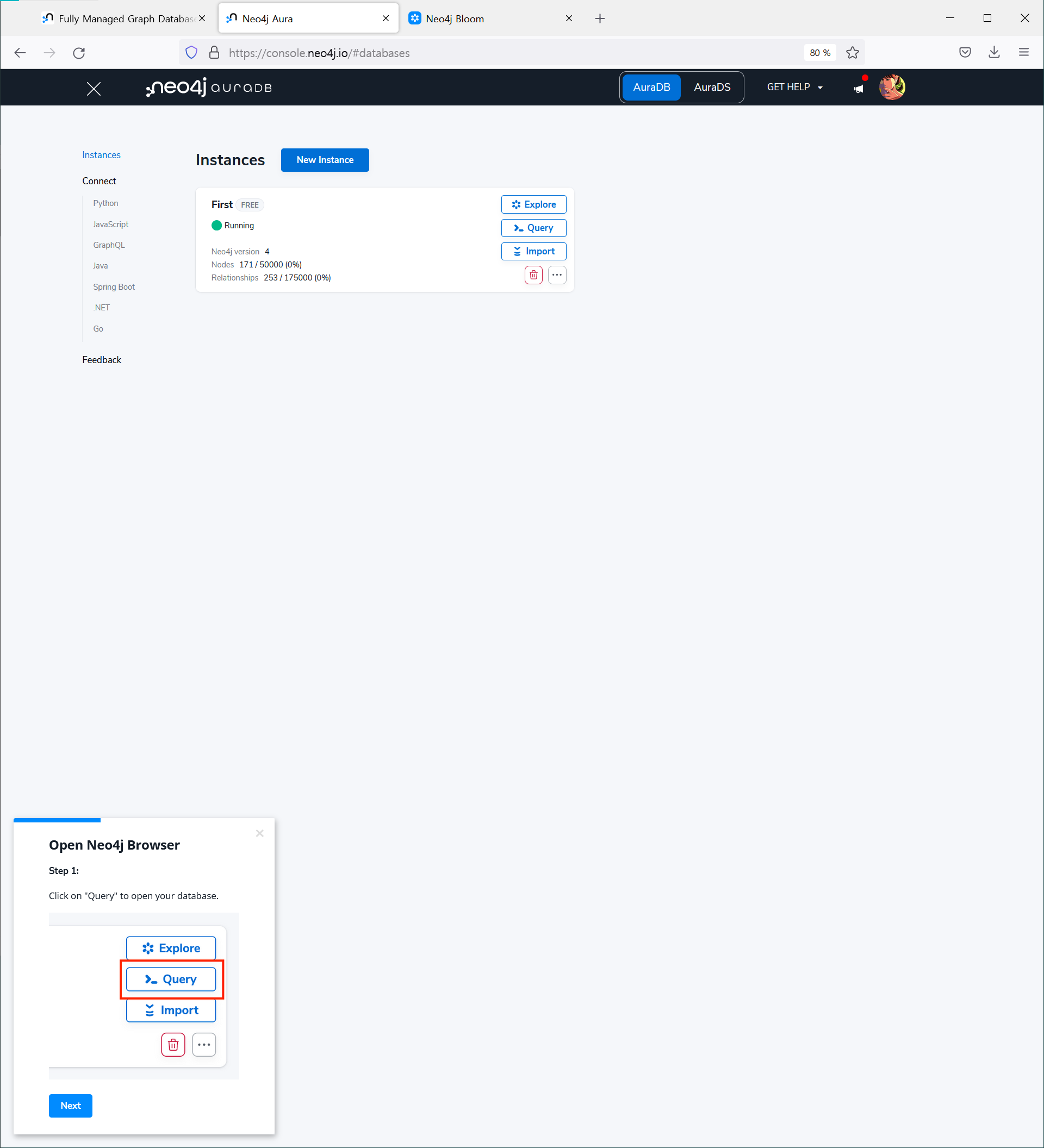
Task: Open the user profile avatar
Action: pyautogui.click(x=891, y=87)
